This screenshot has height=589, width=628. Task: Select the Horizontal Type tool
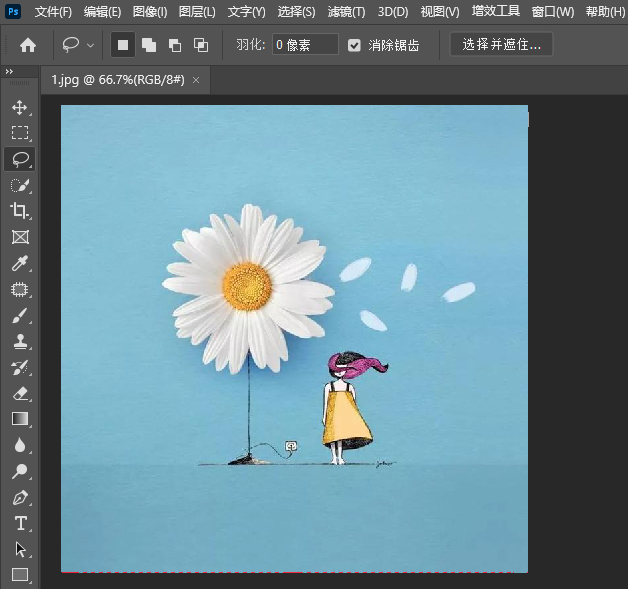(20, 523)
